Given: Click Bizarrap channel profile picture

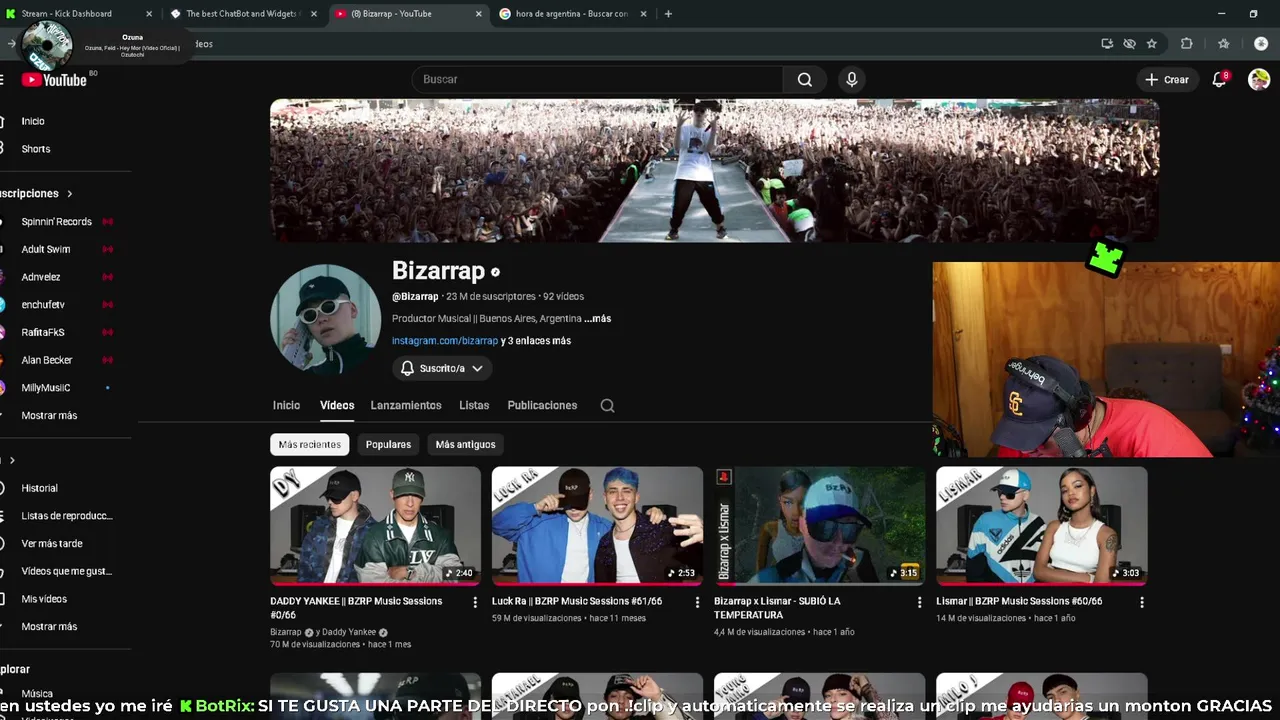Looking at the screenshot, I should point(325,319).
